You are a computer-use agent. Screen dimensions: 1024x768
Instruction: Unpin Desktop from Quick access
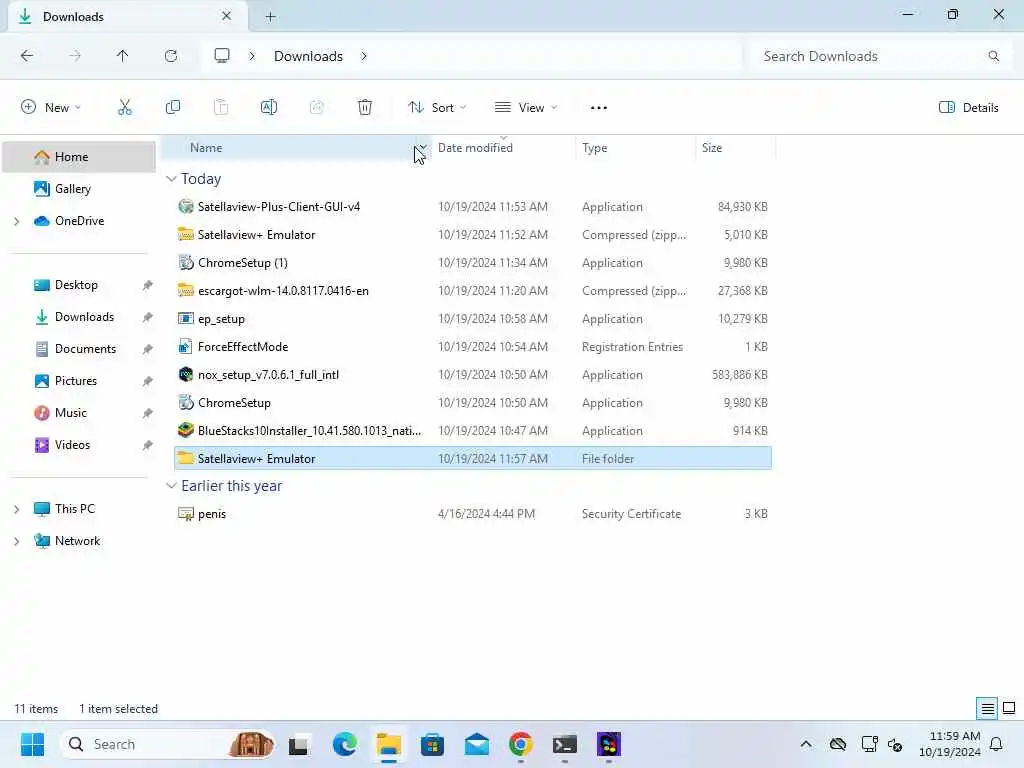tap(148, 285)
